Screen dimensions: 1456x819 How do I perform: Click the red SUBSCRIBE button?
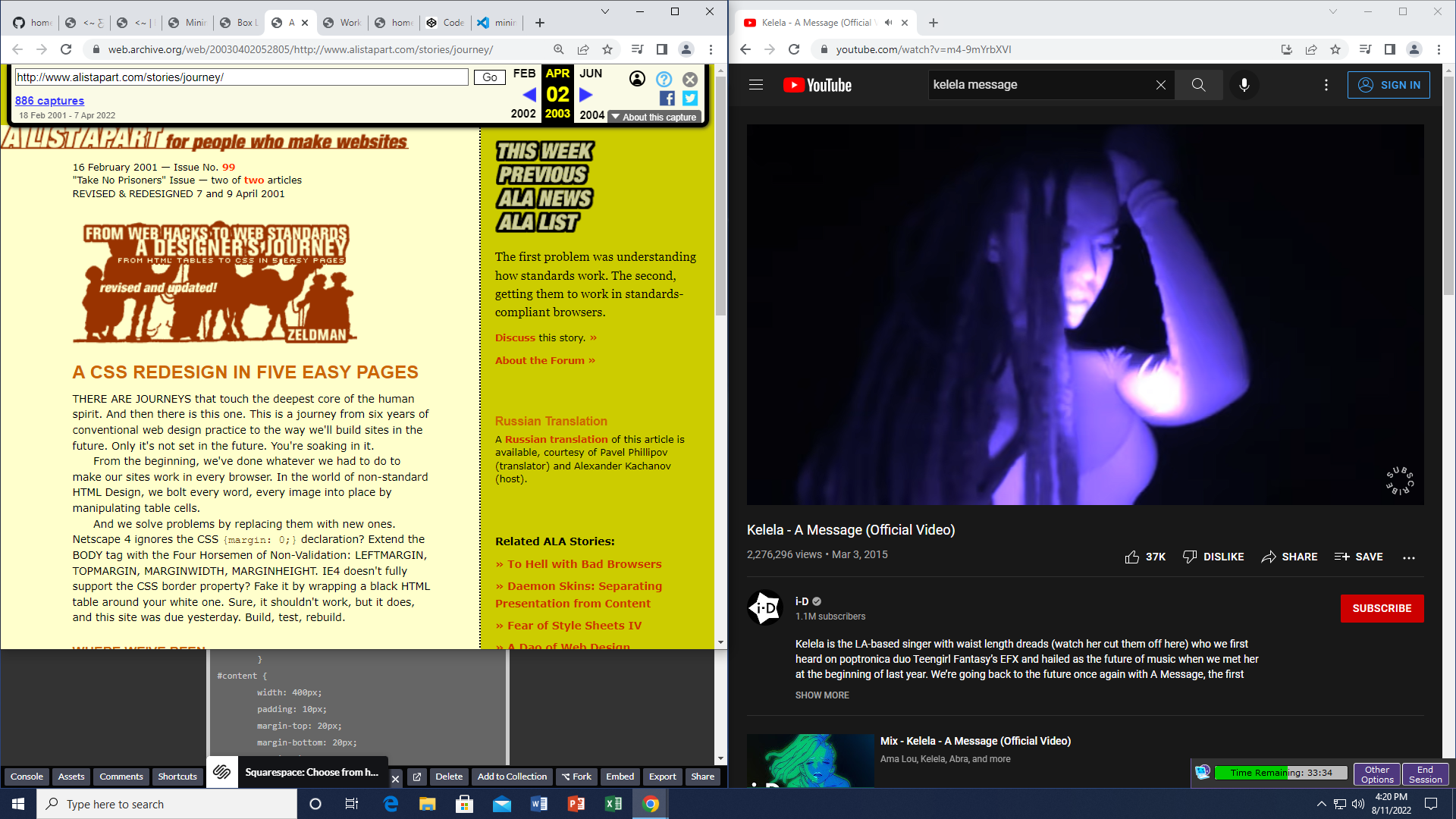click(1382, 608)
